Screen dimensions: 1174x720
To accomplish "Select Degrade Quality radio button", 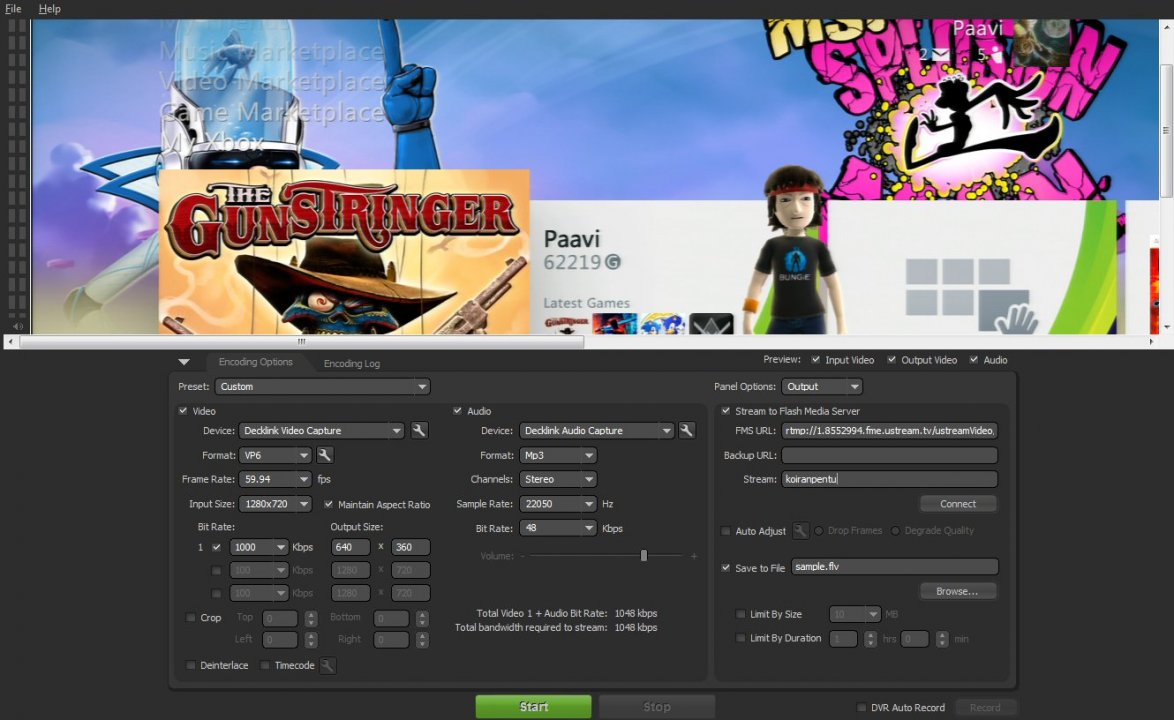I will coord(895,531).
